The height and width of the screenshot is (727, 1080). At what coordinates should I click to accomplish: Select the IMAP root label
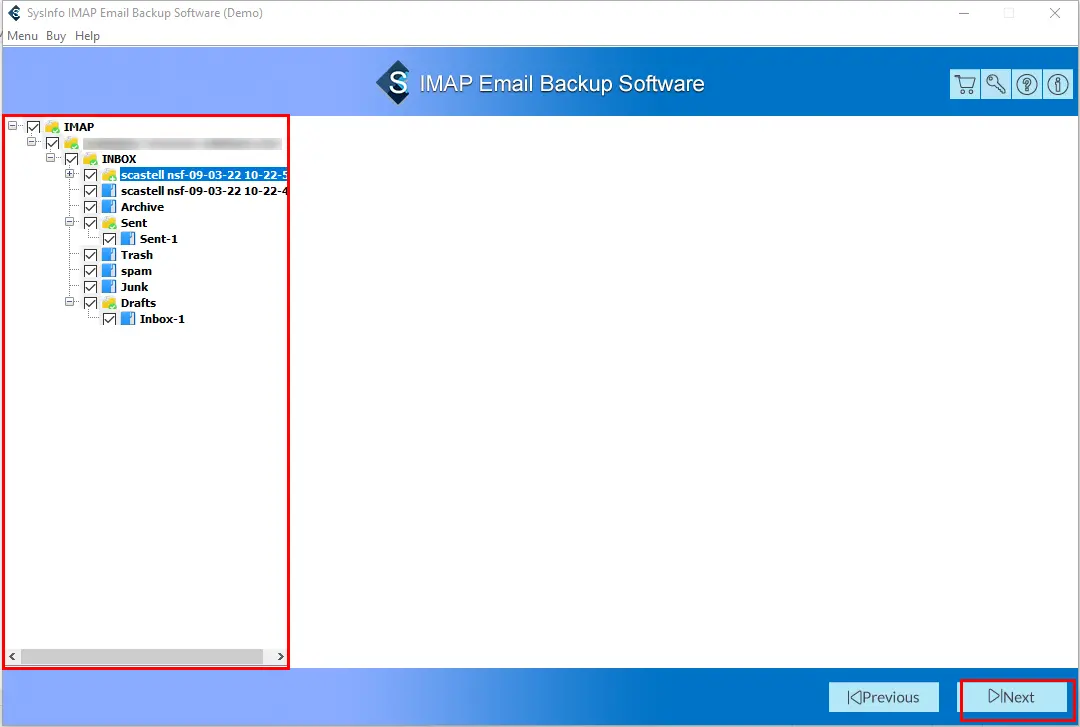pyautogui.click(x=79, y=127)
